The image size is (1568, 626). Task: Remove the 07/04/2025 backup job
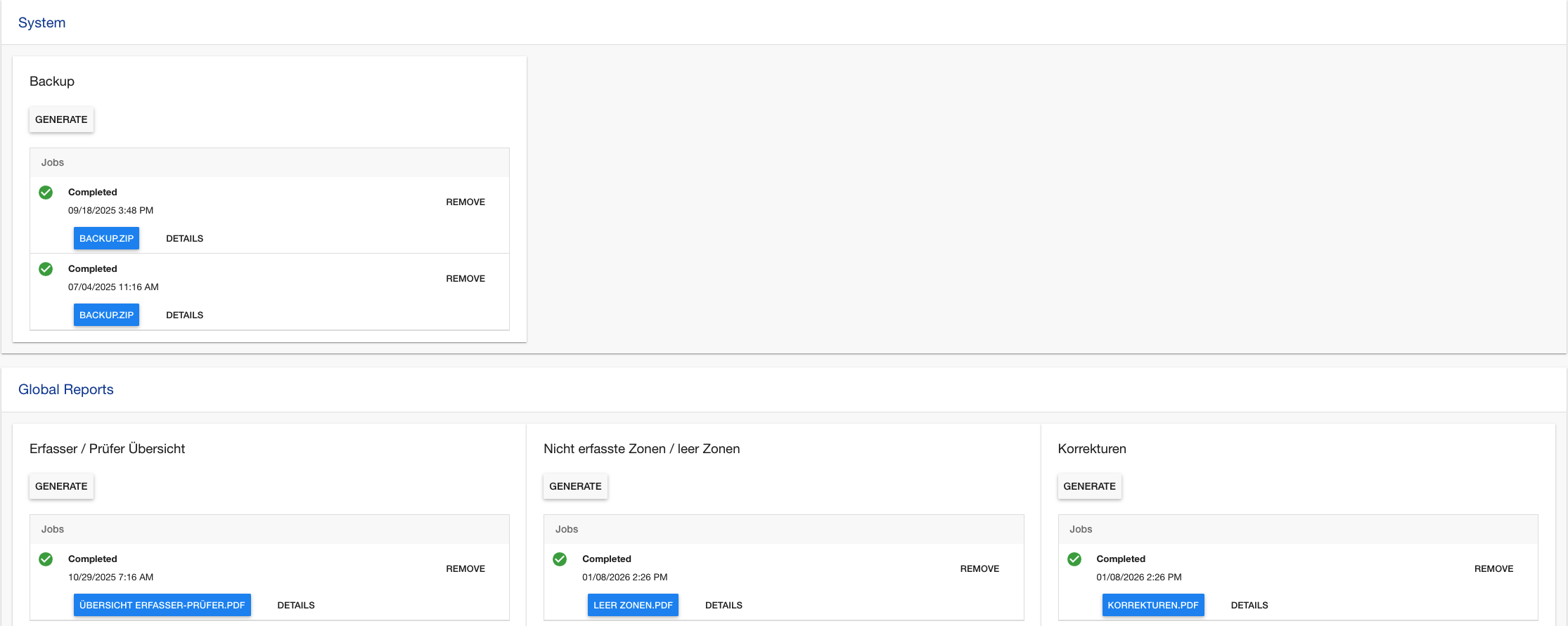point(465,278)
